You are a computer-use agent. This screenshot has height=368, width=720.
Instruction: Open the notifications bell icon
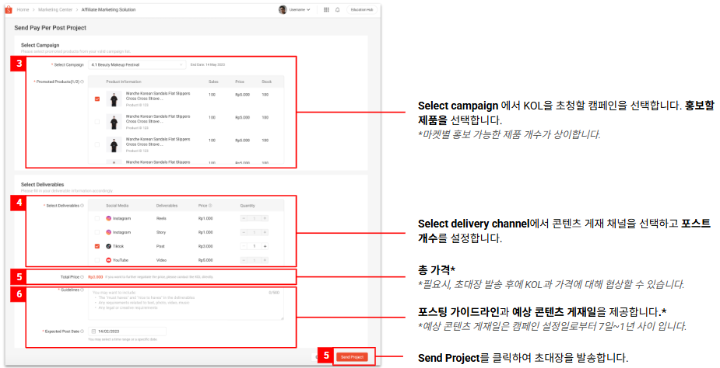pyautogui.click(x=338, y=10)
